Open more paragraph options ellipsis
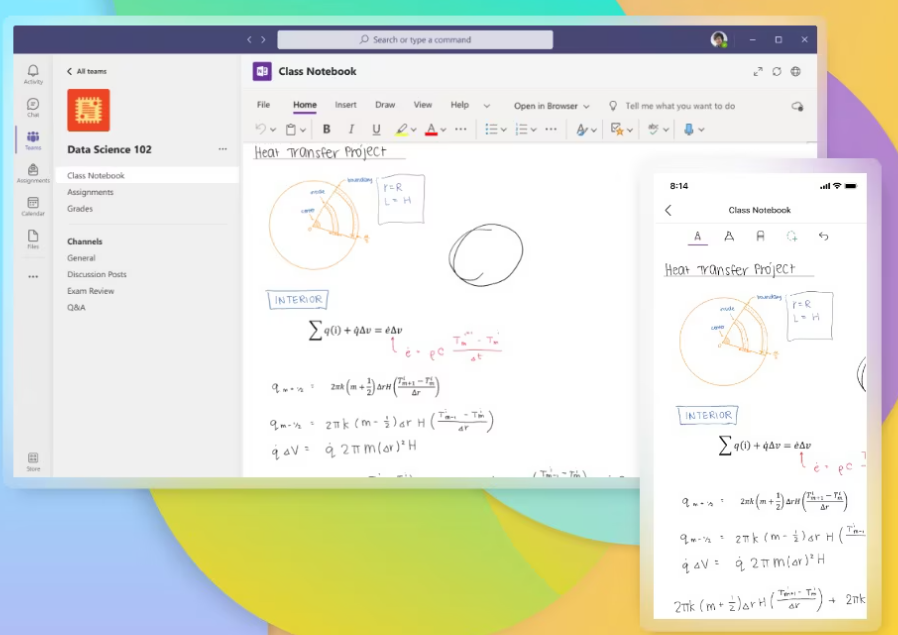This screenshot has width=898, height=635. (x=551, y=129)
